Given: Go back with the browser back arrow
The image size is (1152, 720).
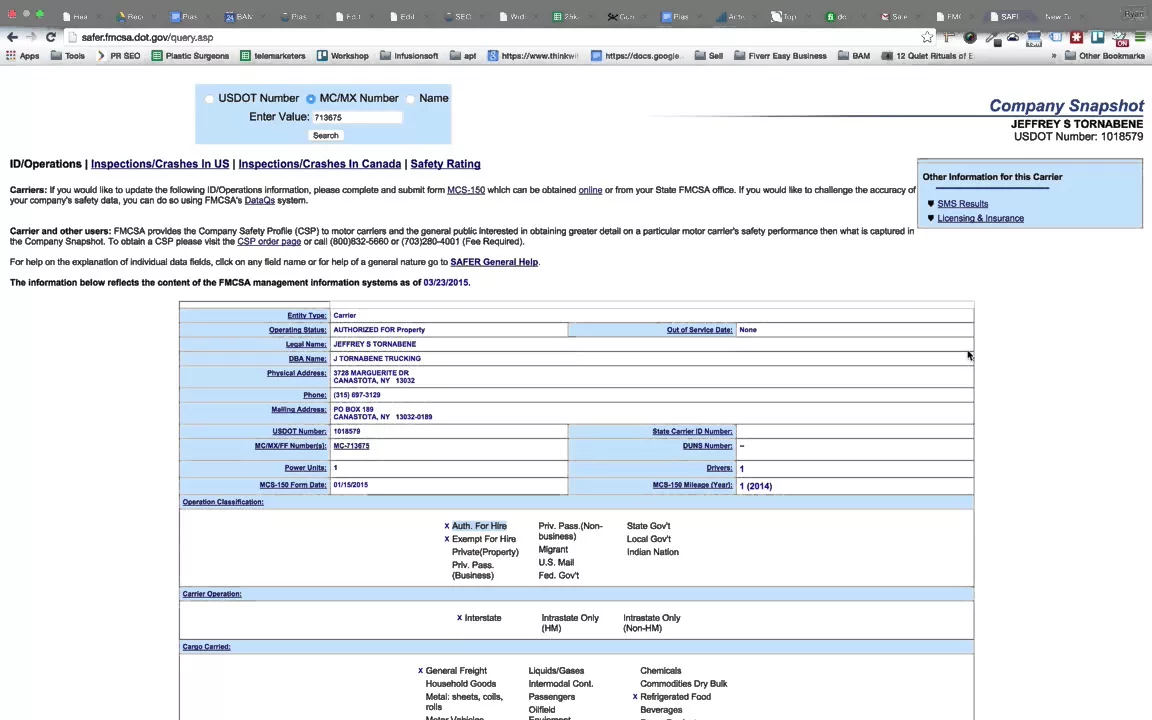Looking at the screenshot, I should (x=12, y=37).
